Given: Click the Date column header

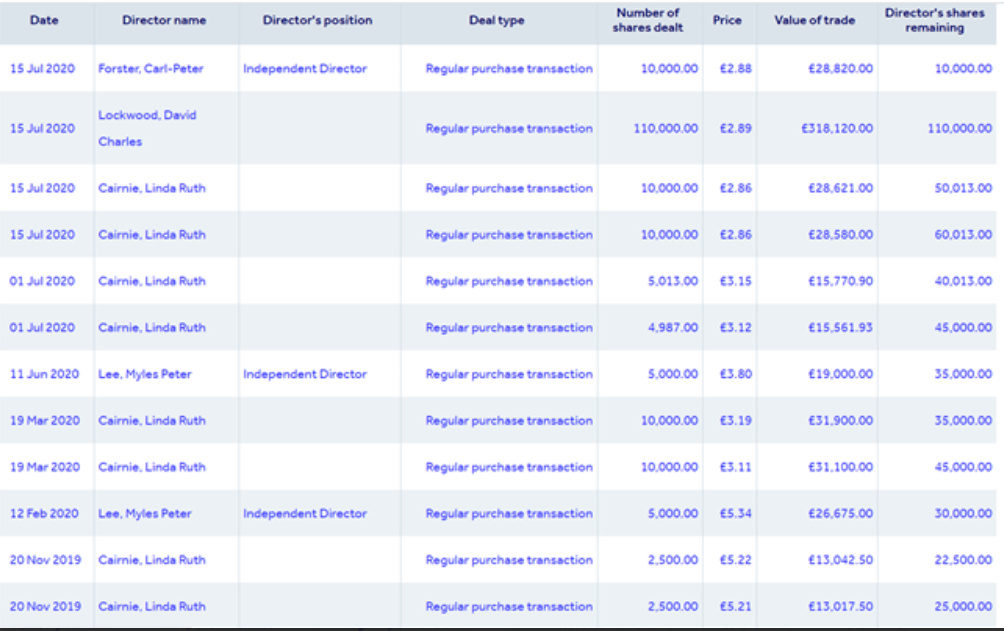Looking at the screenshot, I should (x=44, y=21).
